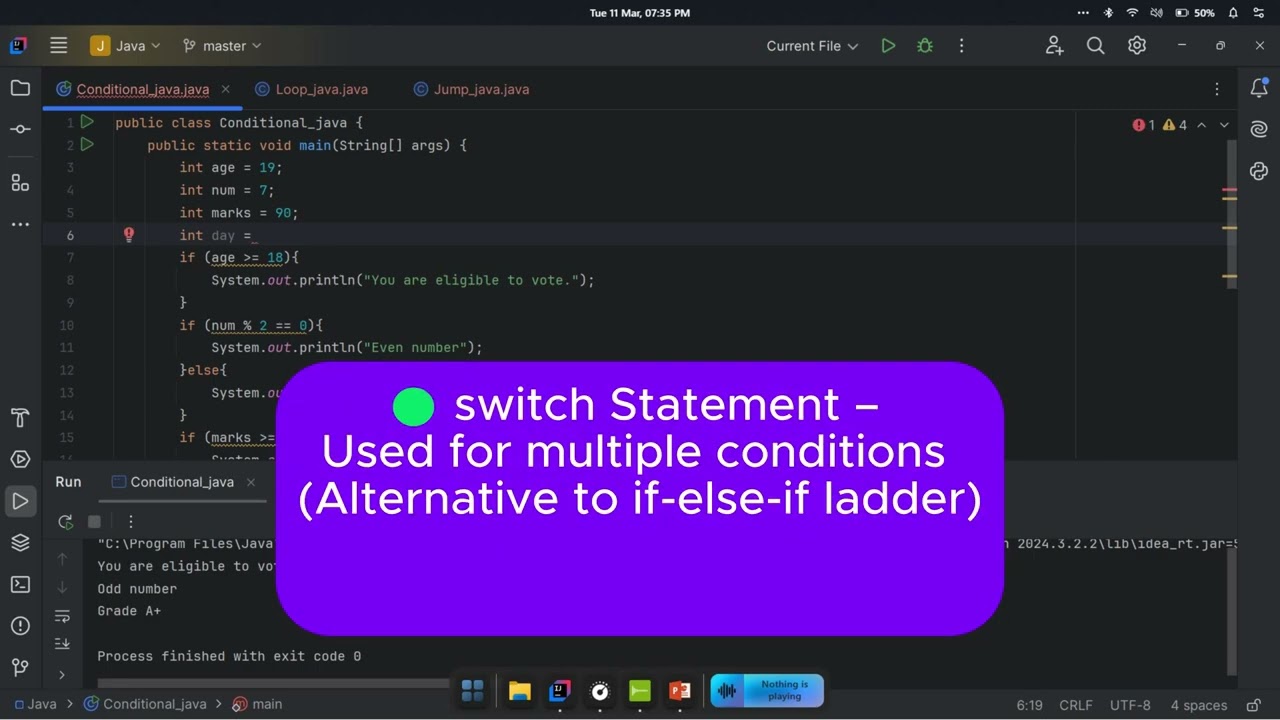Open the Structure tool window
The height and width of the screenshot is (720, 1280).
coord(20,182)
